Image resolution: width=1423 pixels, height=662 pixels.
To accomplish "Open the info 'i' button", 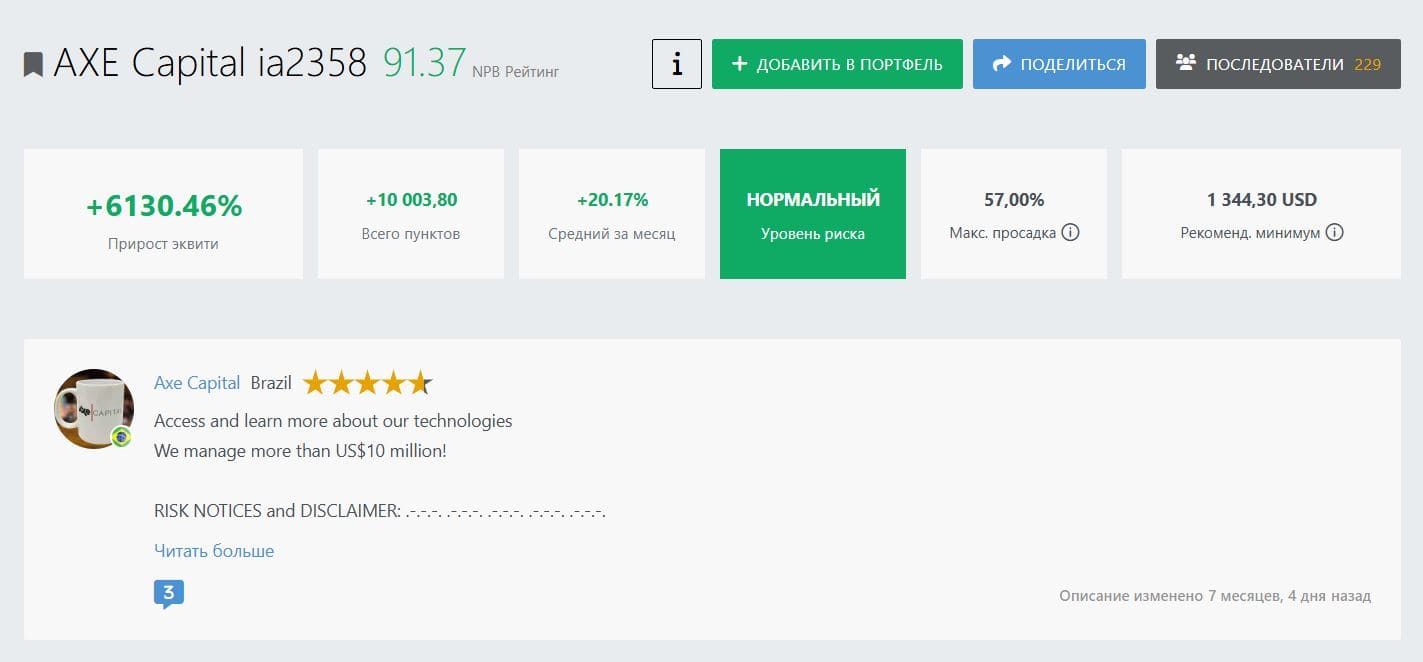I will 677,64.
